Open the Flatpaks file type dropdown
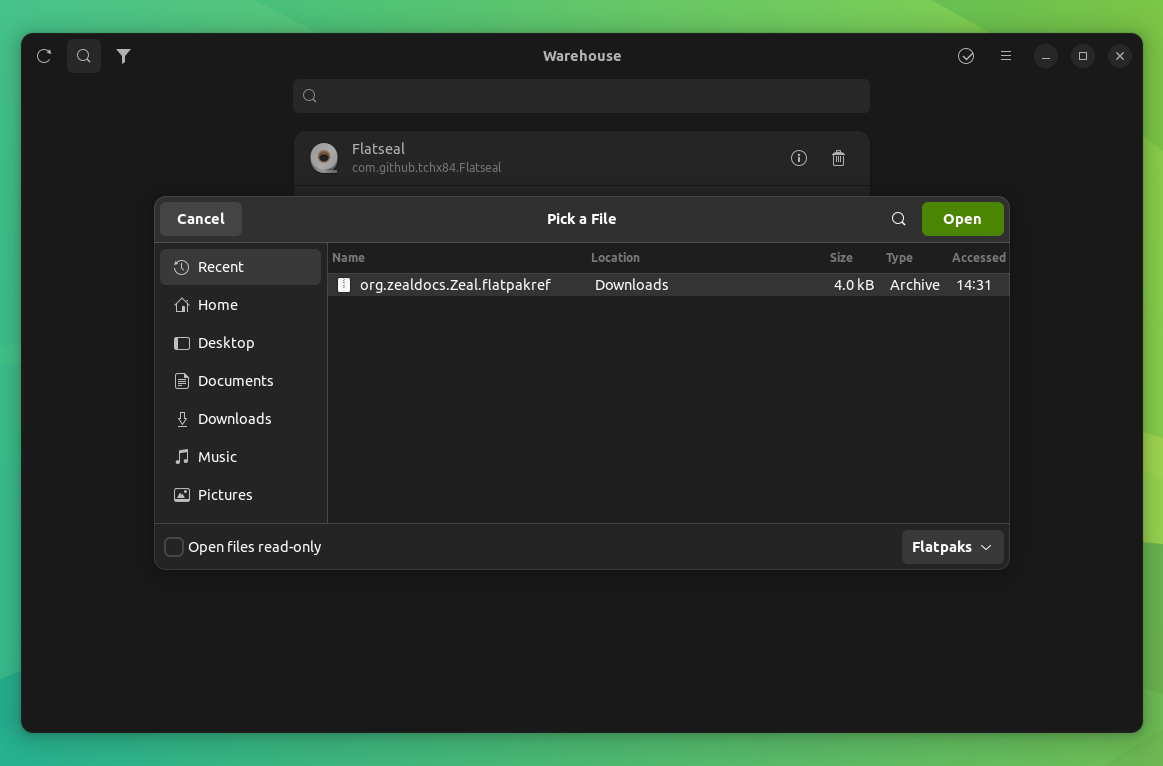 point(952,547)
